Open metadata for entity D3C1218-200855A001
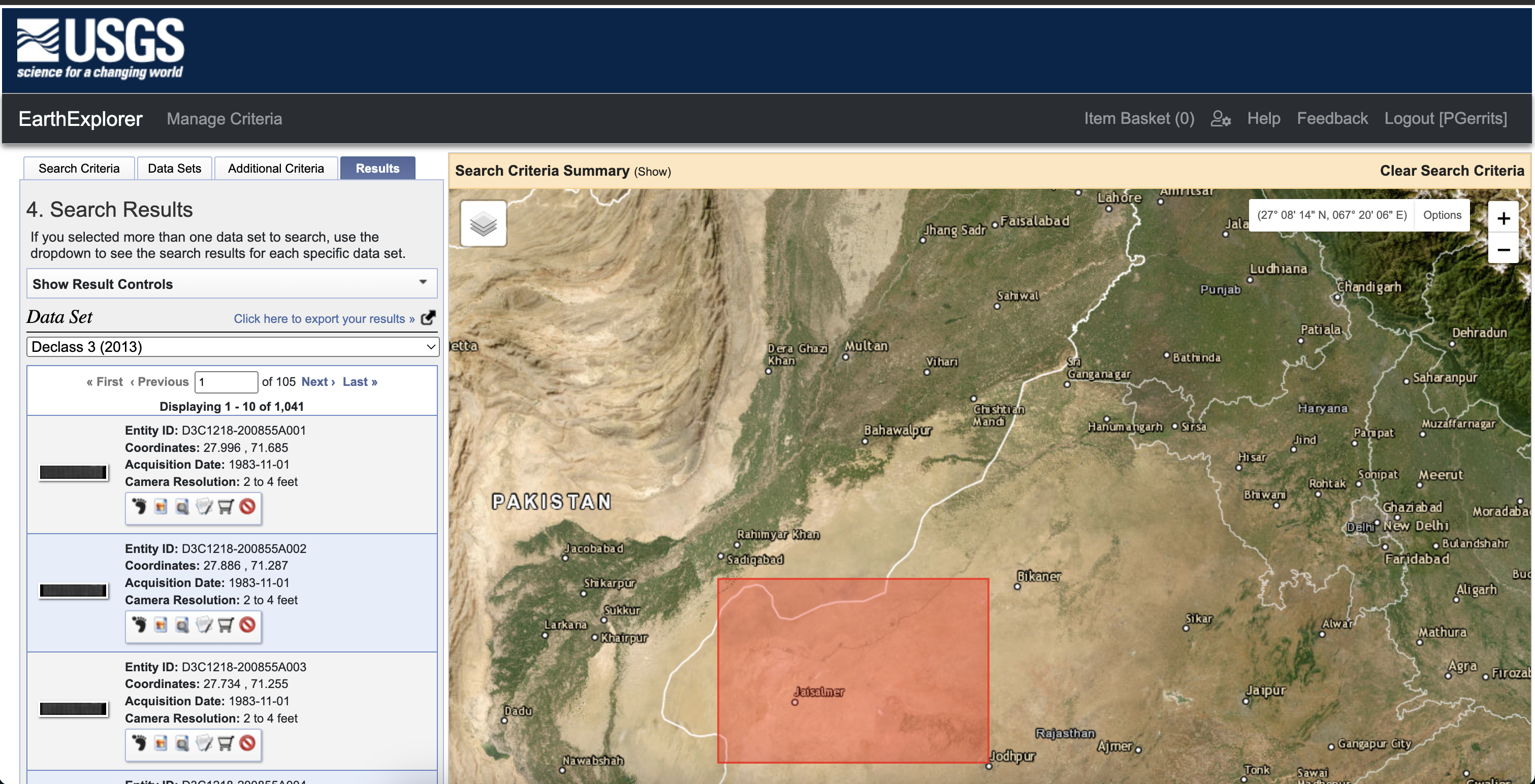The height and width of the screenshot is (784, 1535). coord(204,506)
